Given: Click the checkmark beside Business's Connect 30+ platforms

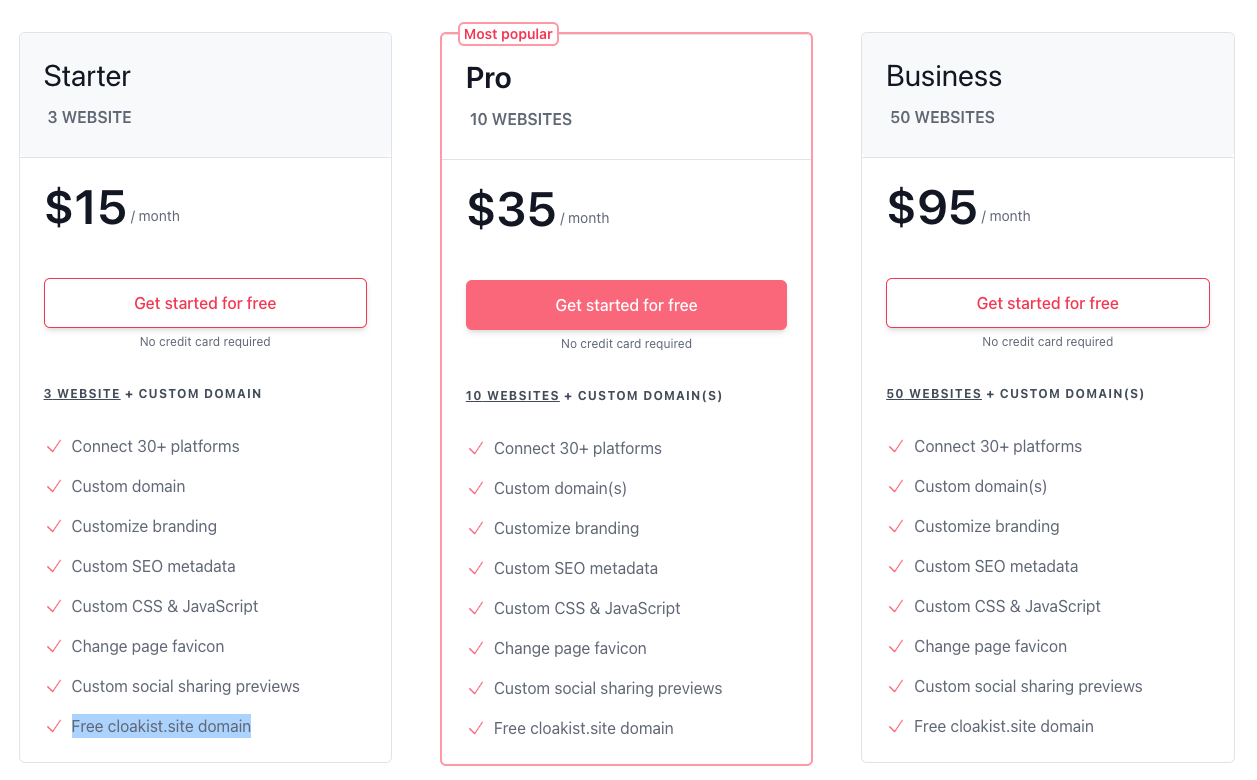Looking at the screenshot, I should pyautogui.click(x=896, y=447).
